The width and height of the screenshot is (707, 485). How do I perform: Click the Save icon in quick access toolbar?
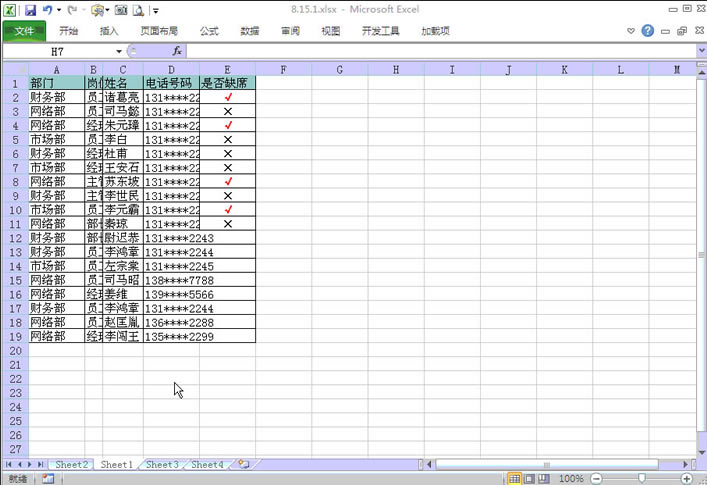(x=30, y=10)
